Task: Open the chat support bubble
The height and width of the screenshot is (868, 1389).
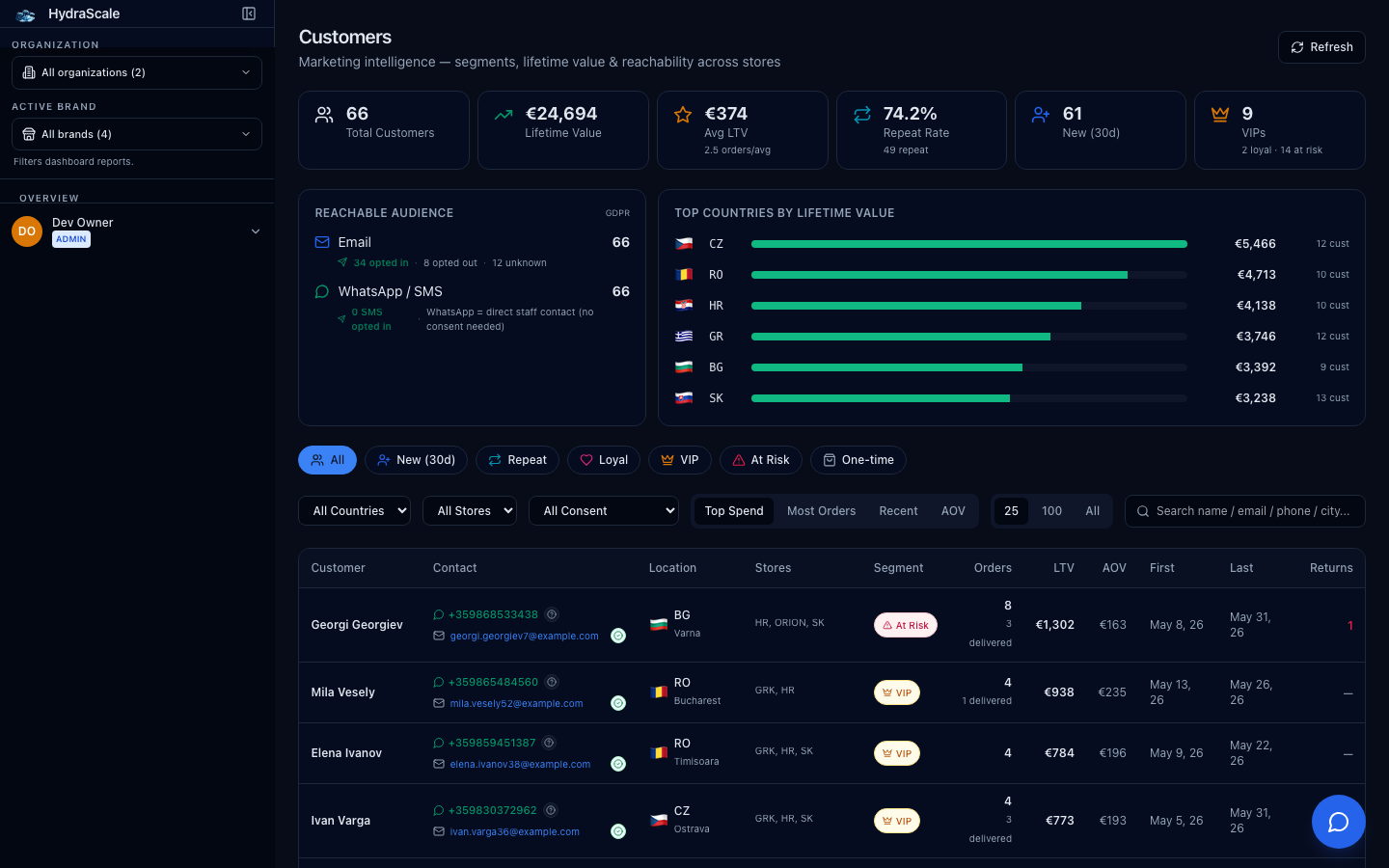Action: [1338, 822]
